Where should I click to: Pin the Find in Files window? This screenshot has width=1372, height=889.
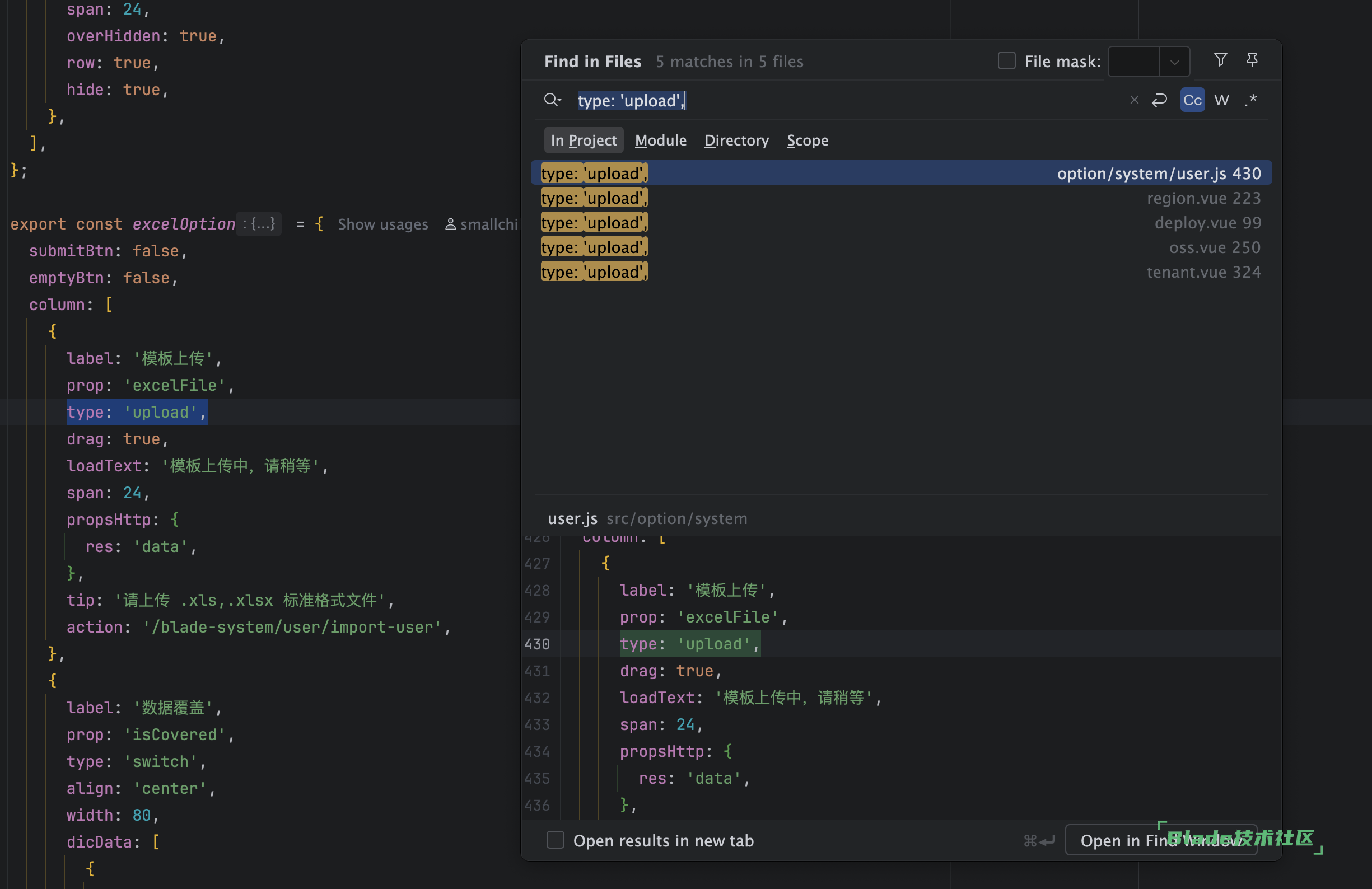pos(1252,60)
